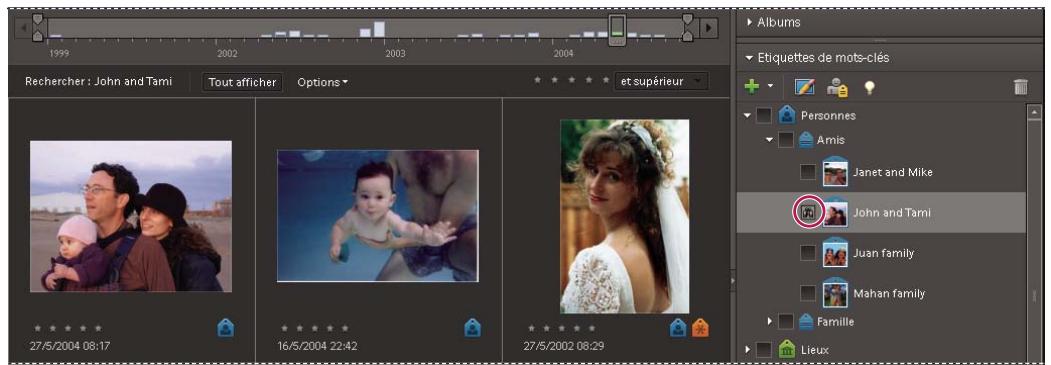1051x365 pixels.
Task: Click the first star in rating filter
Action: pos(538,80)
